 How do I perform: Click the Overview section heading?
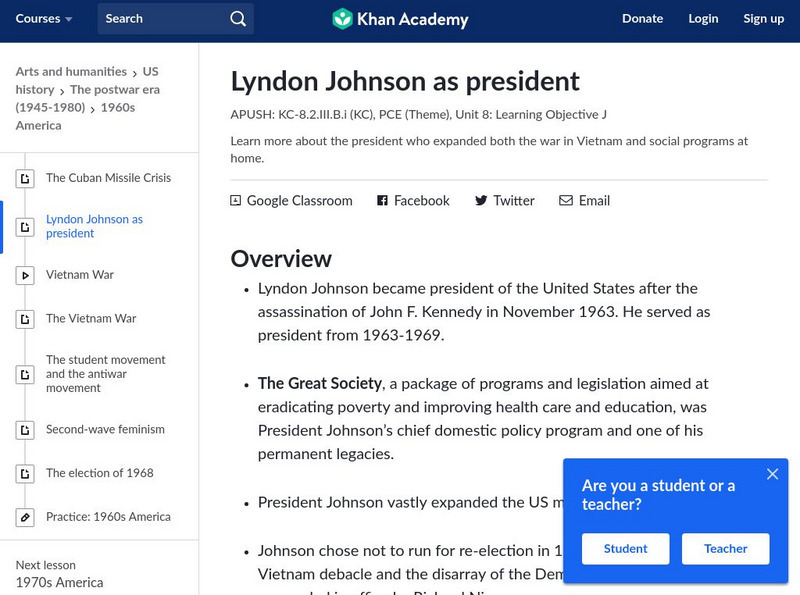pyautogui.click(x=281, y=259)
